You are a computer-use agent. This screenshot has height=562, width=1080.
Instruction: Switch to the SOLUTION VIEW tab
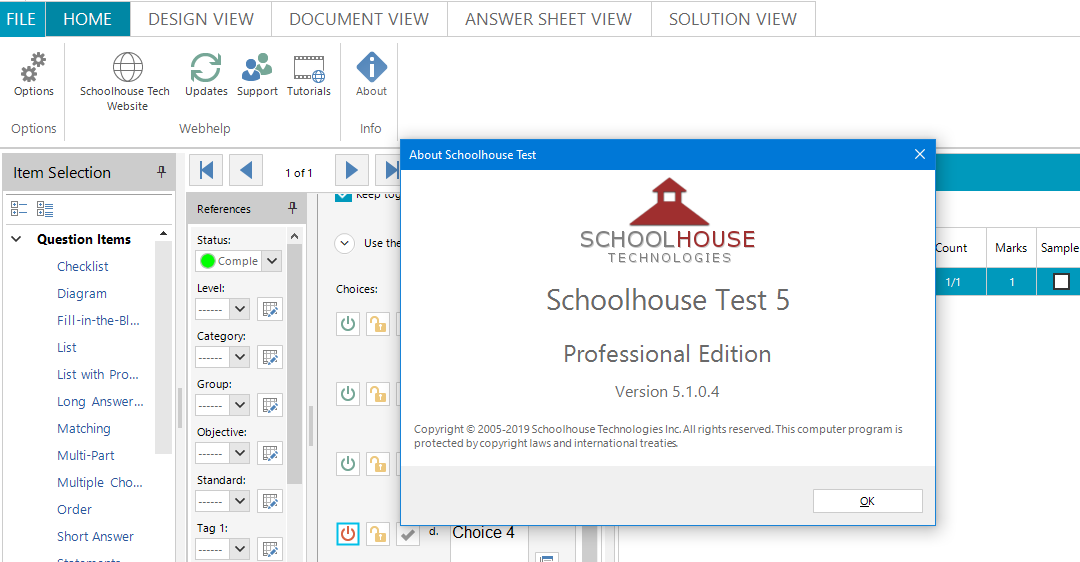(x=733, y=19)
